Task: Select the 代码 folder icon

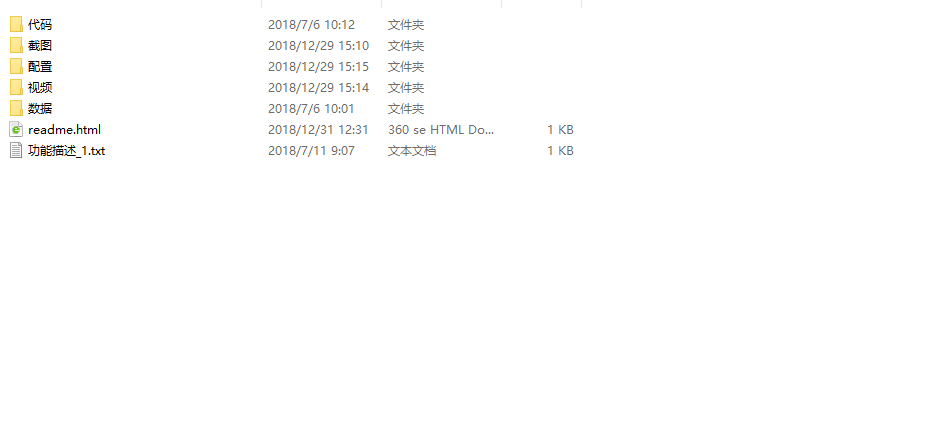Action: 16,25
